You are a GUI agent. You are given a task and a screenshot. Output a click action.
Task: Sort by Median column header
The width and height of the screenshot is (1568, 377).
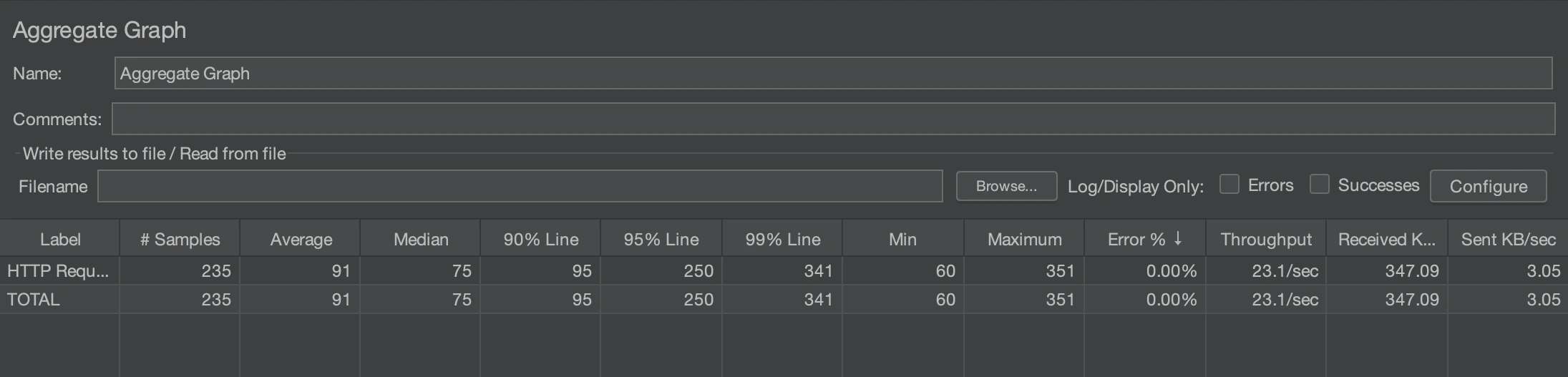click(x=421, y=240)
